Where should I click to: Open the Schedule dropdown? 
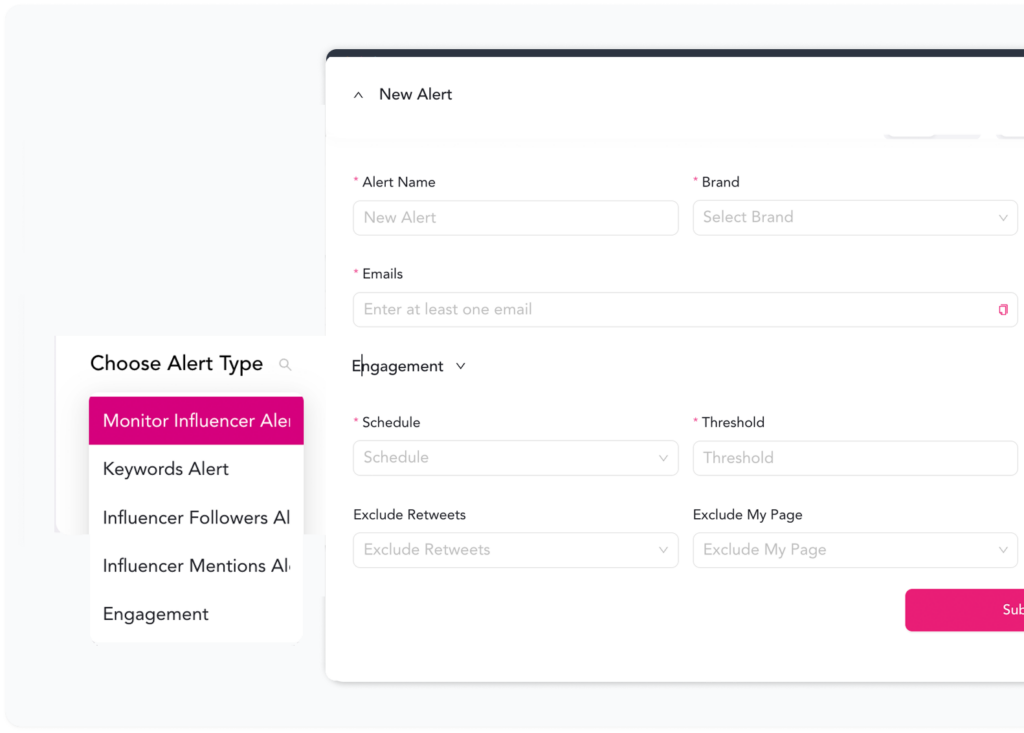pos(515,457)
